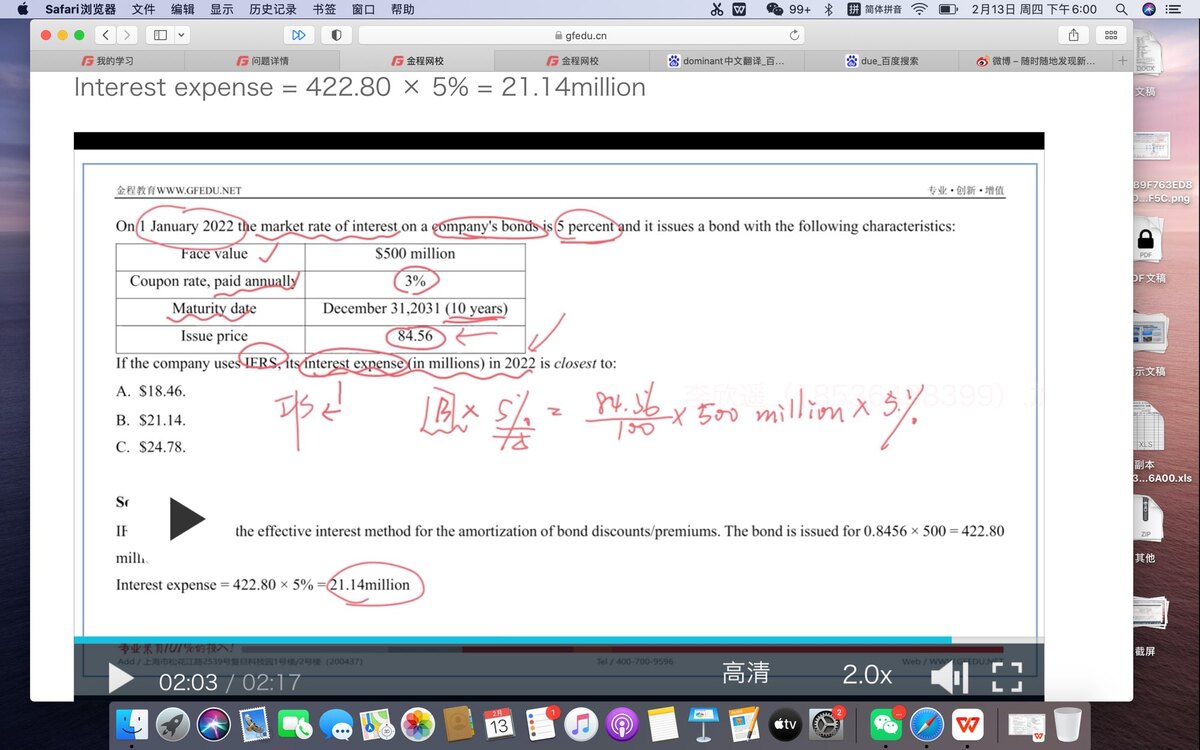Image resolution: width=1200 pixels, height=750 pixels.
Task: Open Calendar from the Dock
Action: [499, 724]
